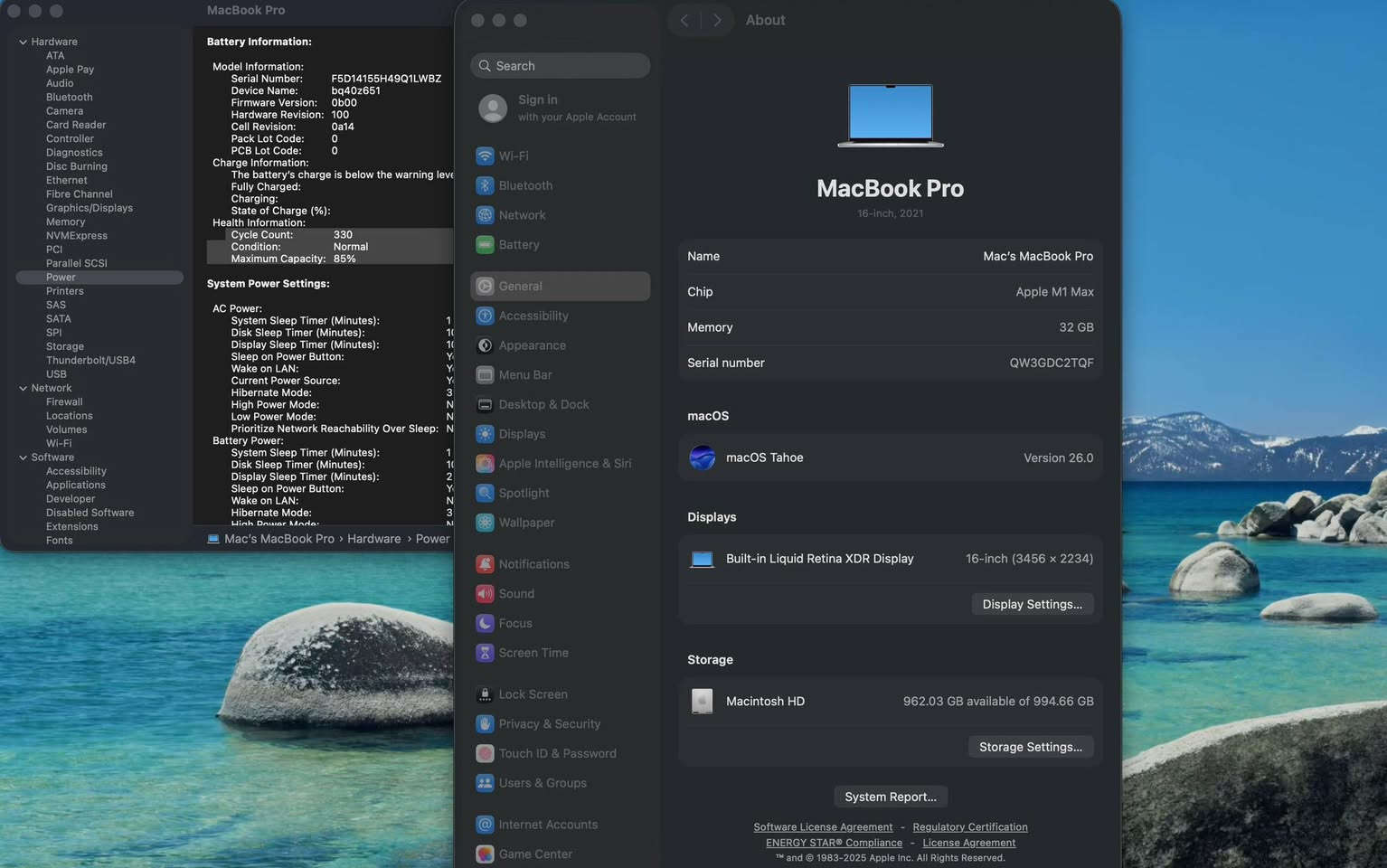
Task: Open ENERGY STAR Compliance link
Action: point(834,843)
